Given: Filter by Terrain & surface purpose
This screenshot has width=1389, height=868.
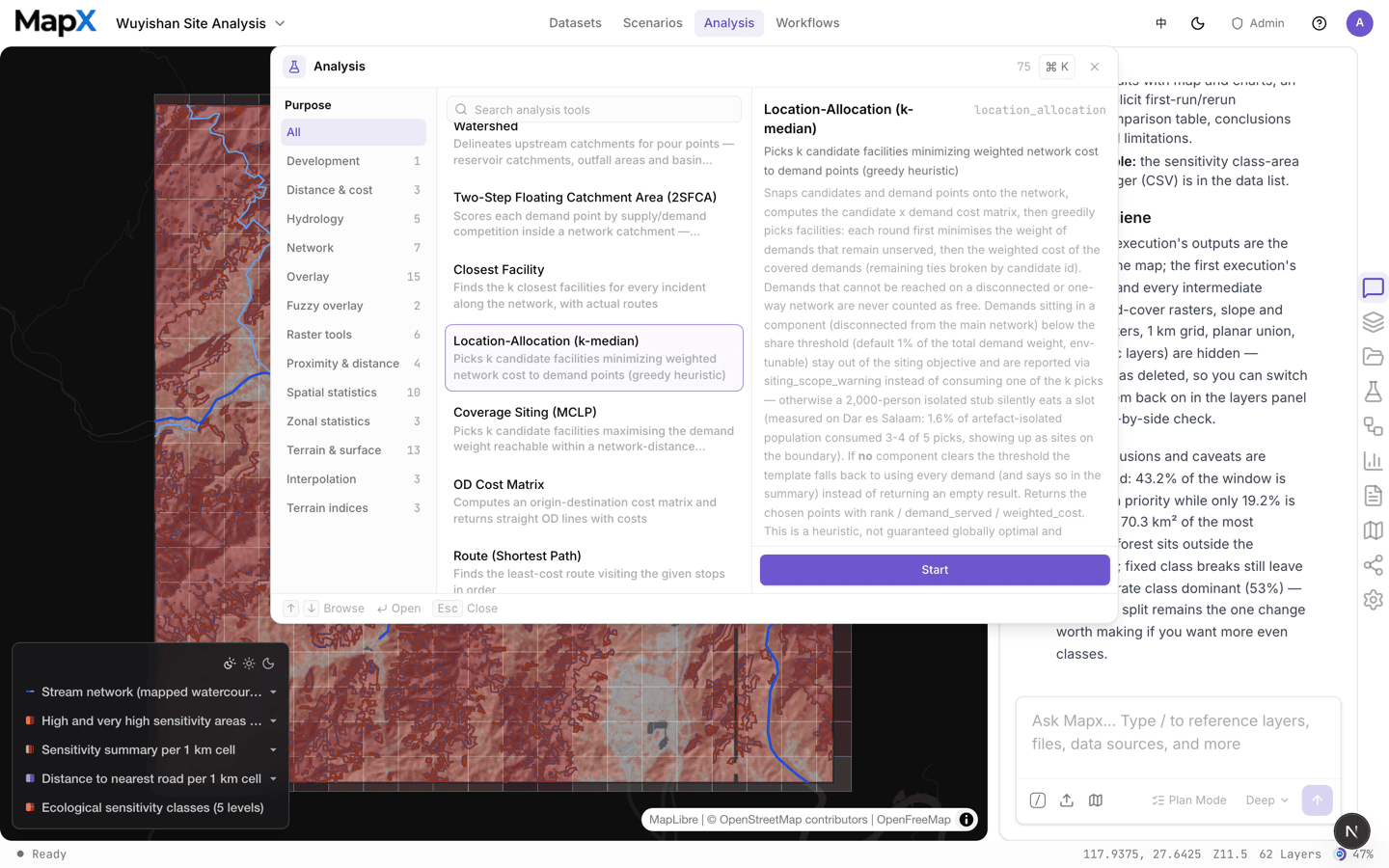Looking at the screenshot, I should tap(353, 450).
